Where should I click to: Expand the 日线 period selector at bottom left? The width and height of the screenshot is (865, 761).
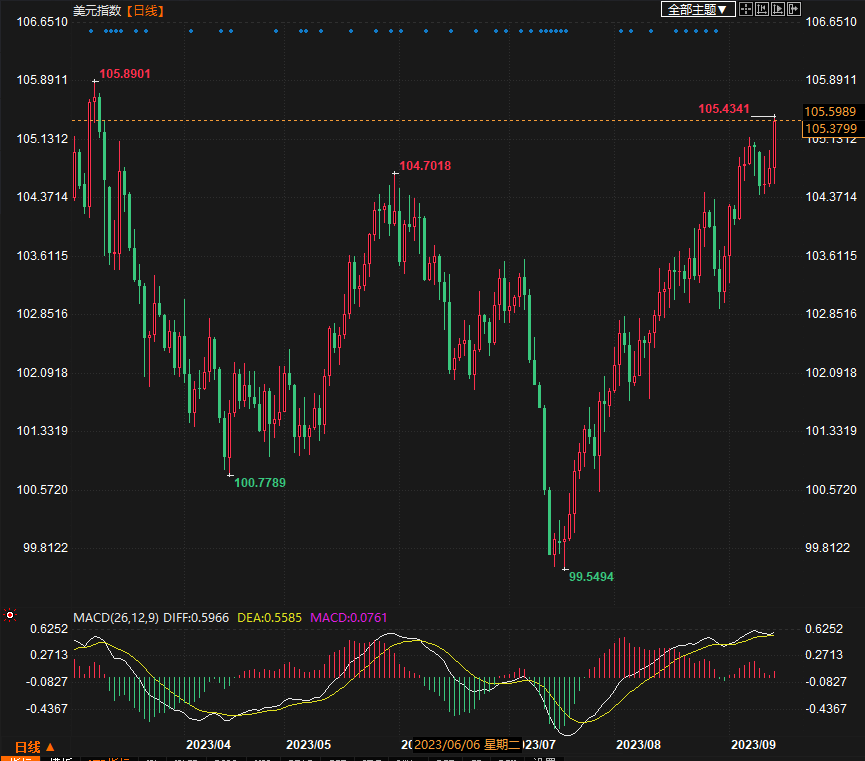(x=35, y=747)
